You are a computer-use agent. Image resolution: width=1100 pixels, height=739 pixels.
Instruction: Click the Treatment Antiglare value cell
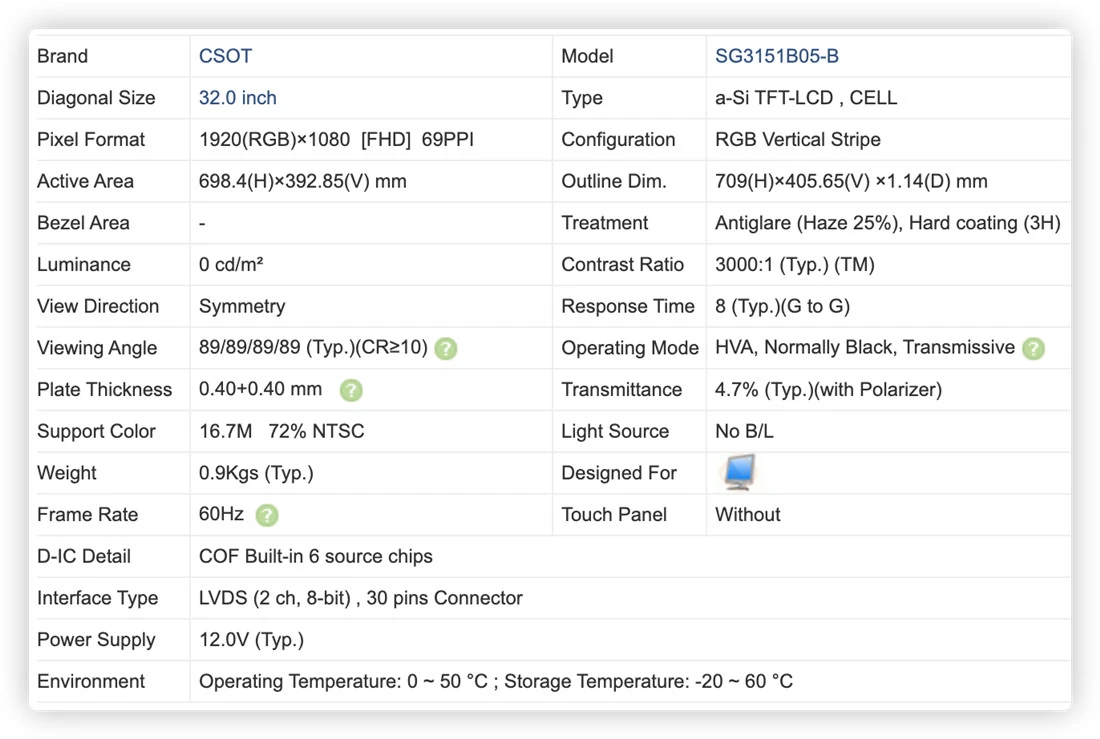tap(887, 223)
